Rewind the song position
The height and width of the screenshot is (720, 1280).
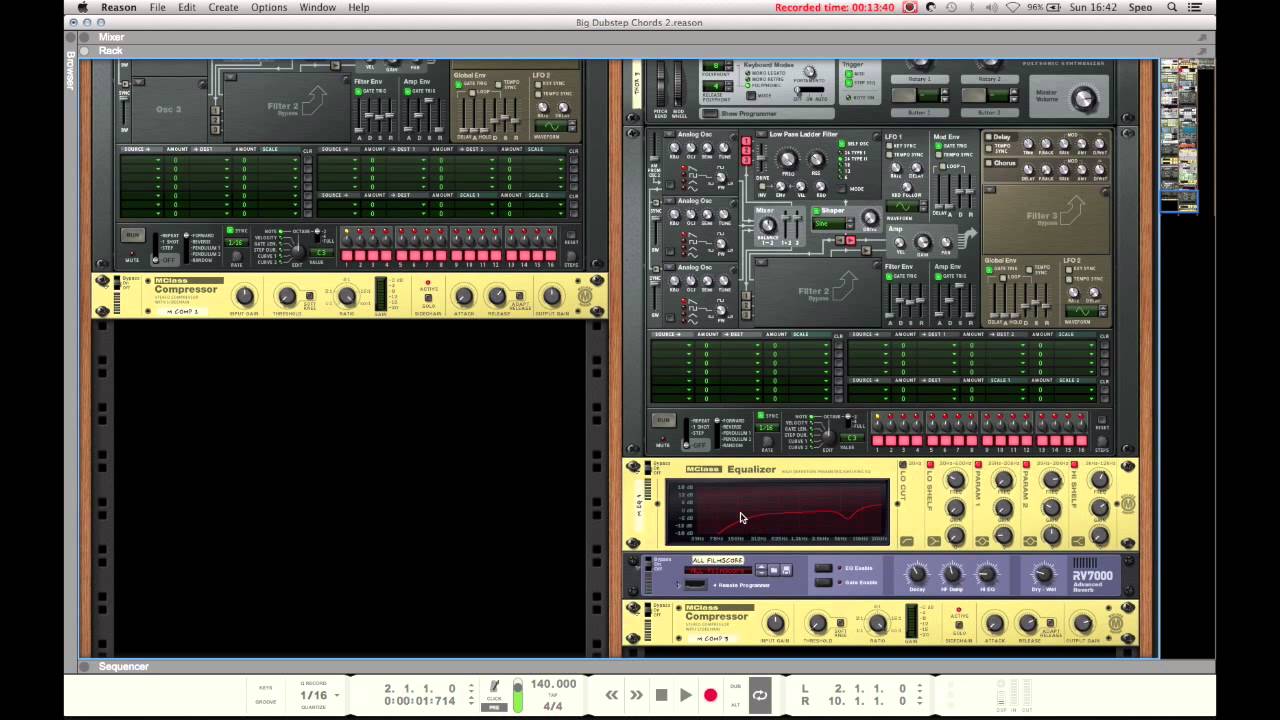pyautogui.click(x=611, y=695)
